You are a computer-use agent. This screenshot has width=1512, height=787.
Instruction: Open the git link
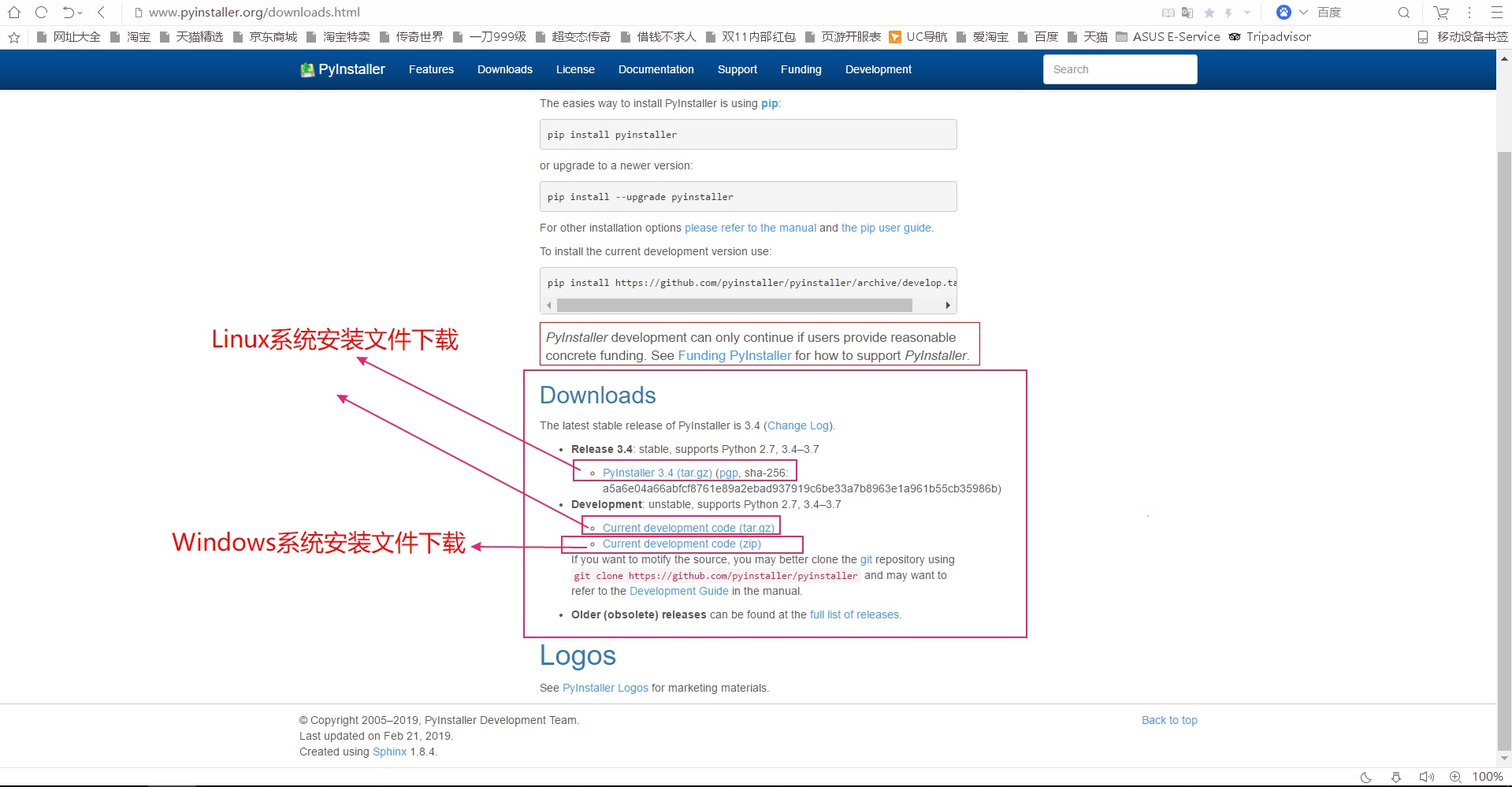click(x=866, y=559)
